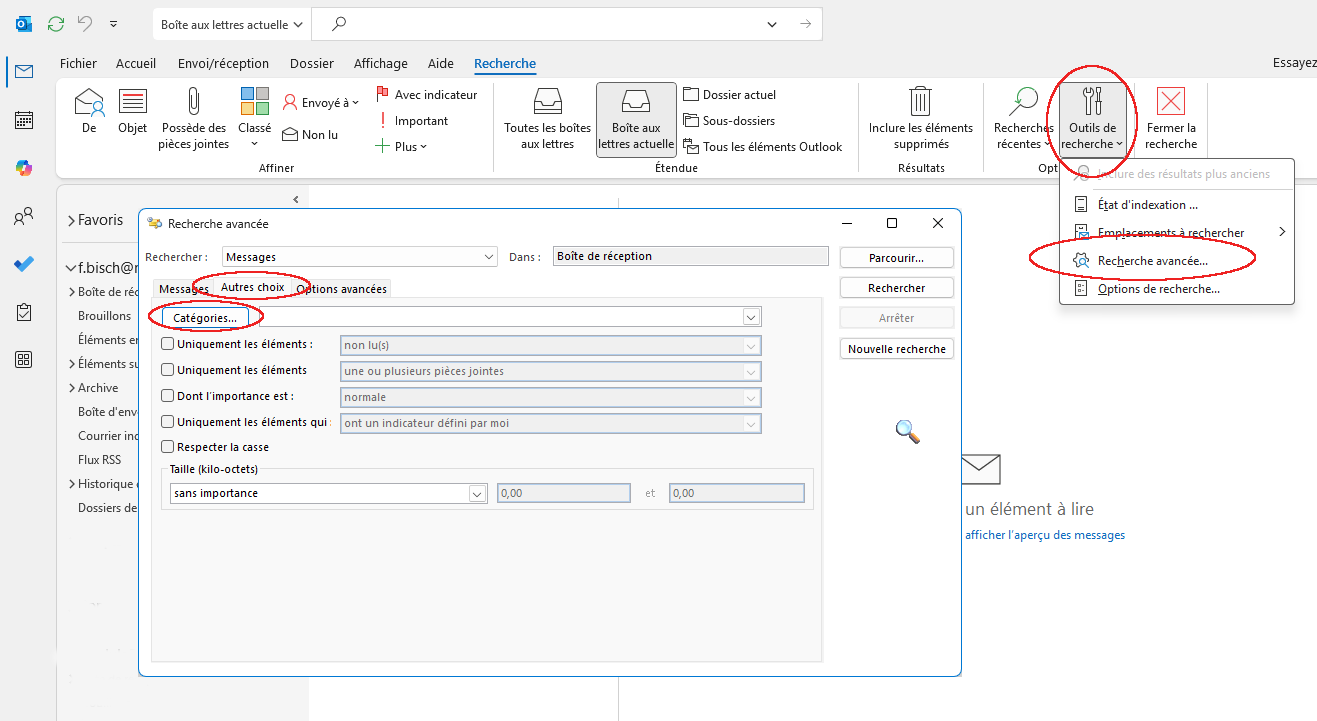
Task: Click the 'Parcourir...' button
Action: point(896,257)
